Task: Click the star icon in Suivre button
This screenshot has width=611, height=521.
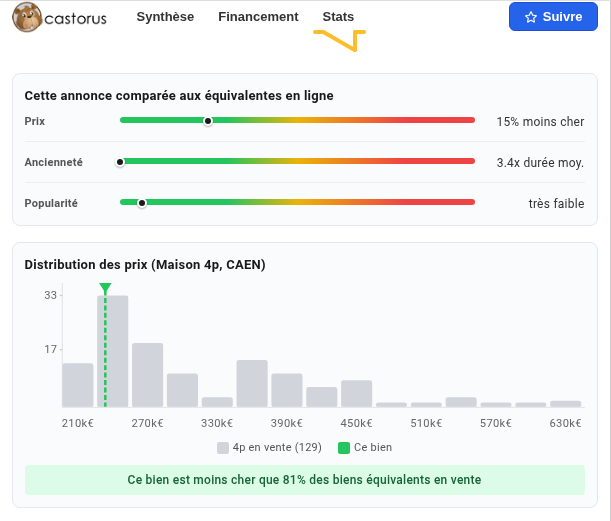Action: pos(531,17)
